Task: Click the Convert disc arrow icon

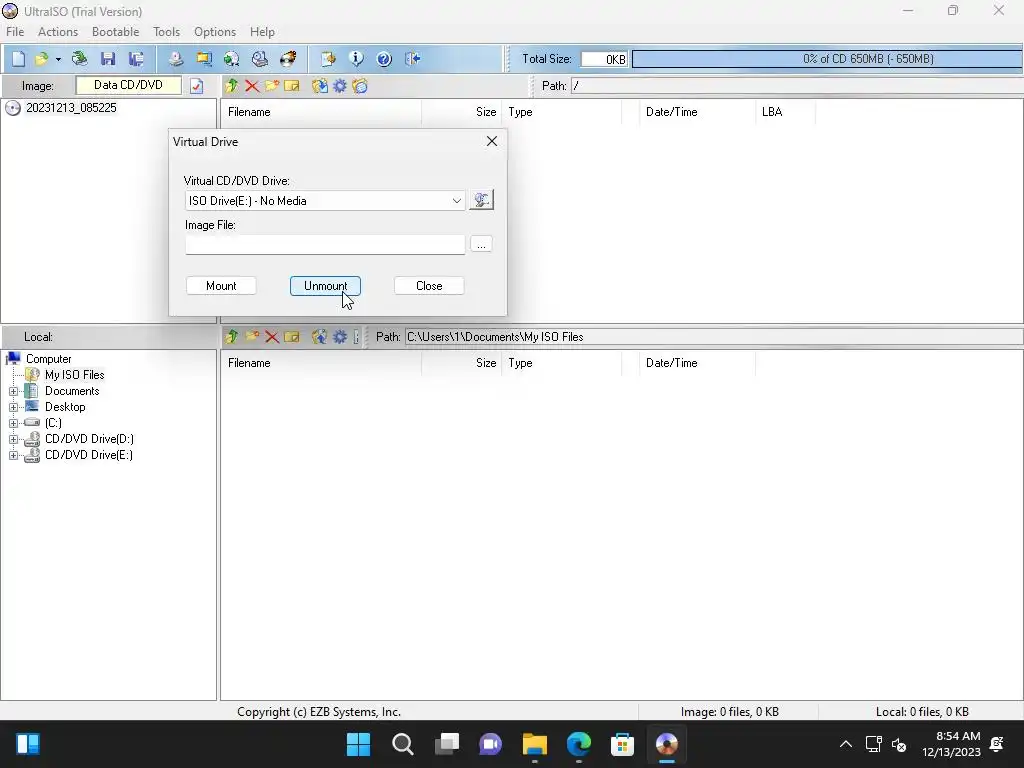Action: tap(231, 59)
